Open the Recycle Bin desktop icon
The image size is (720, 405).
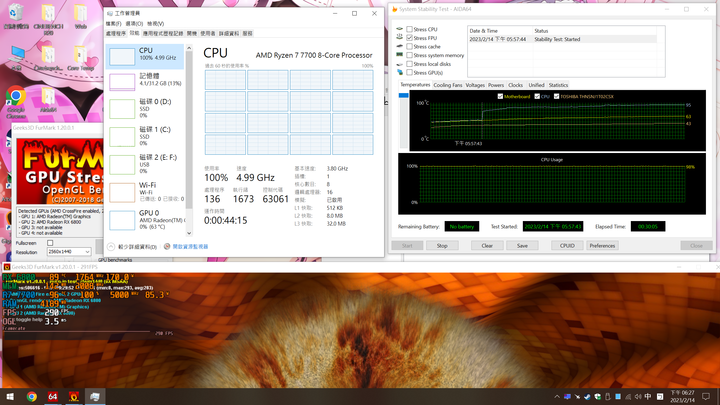(x=16, y=16)
